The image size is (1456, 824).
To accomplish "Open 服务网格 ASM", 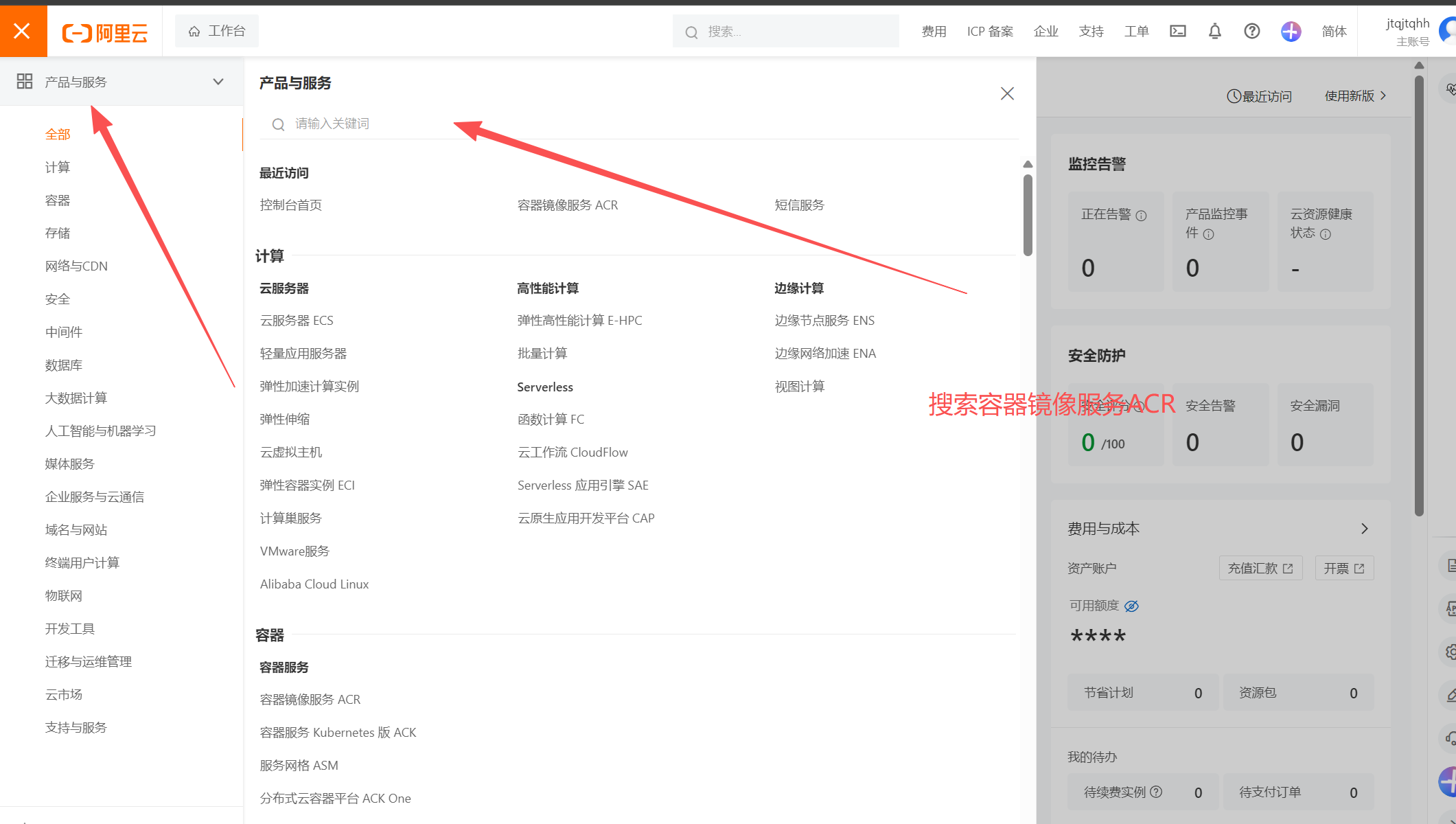I will [x=299, y=766].
